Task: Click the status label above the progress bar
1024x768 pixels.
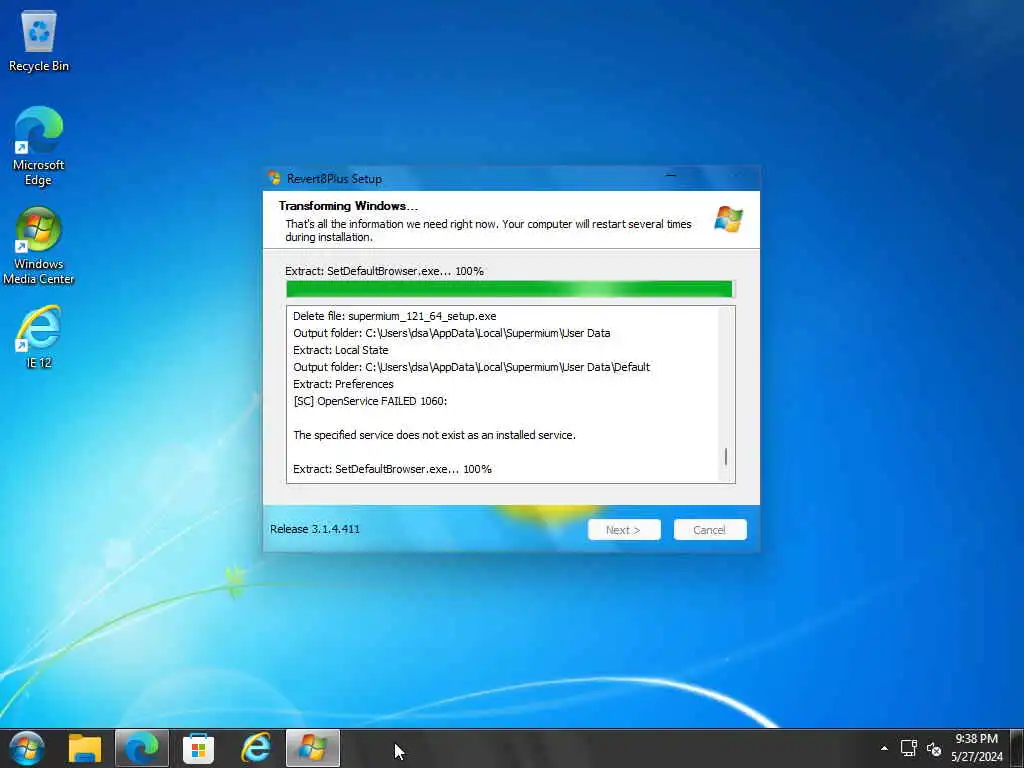Action: coord(384,271)
